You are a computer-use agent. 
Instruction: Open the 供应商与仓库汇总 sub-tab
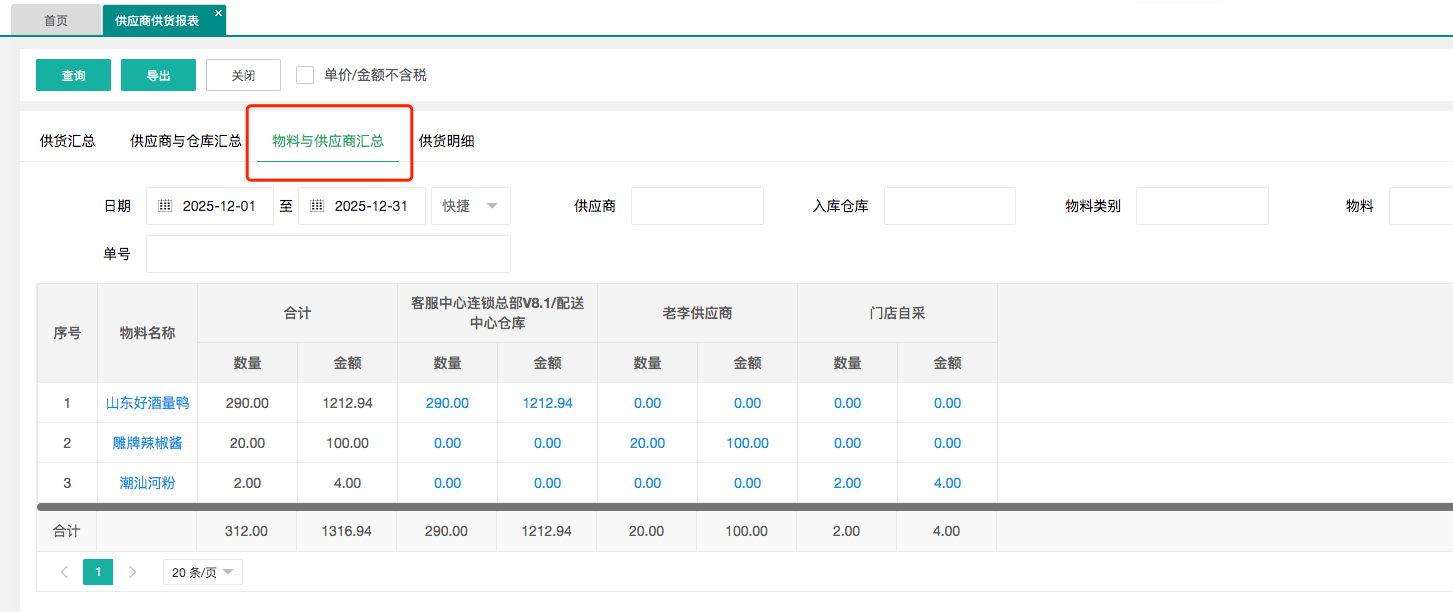tap(186, 141)
